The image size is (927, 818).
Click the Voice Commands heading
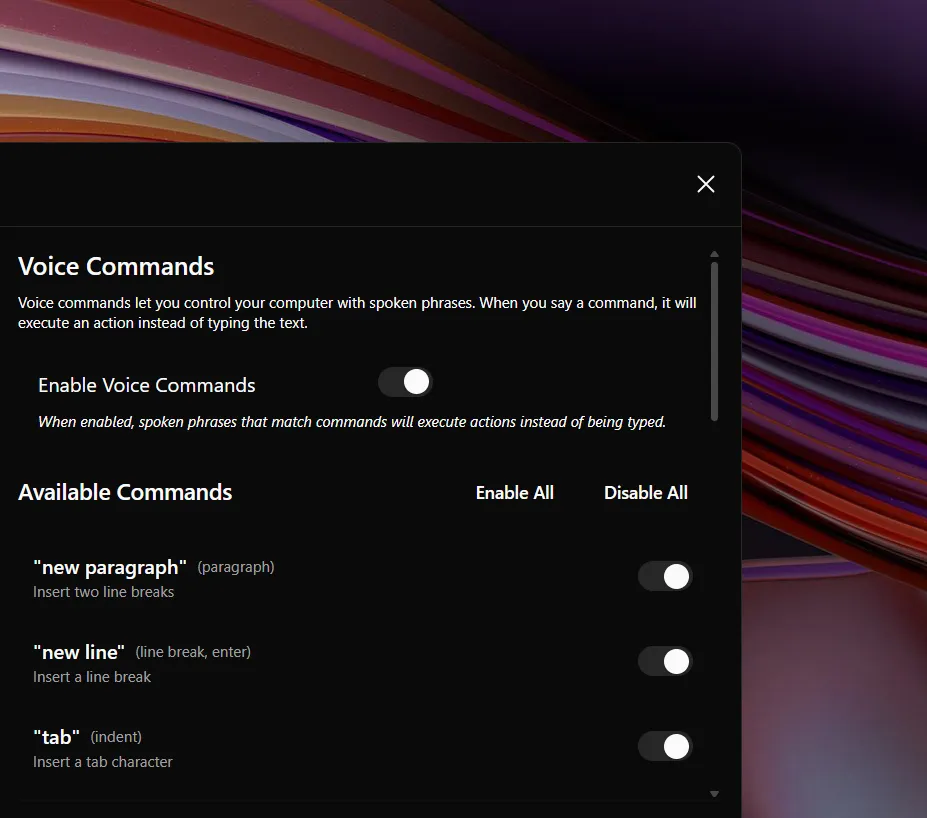pyautogui.click(x=116, y=266)
